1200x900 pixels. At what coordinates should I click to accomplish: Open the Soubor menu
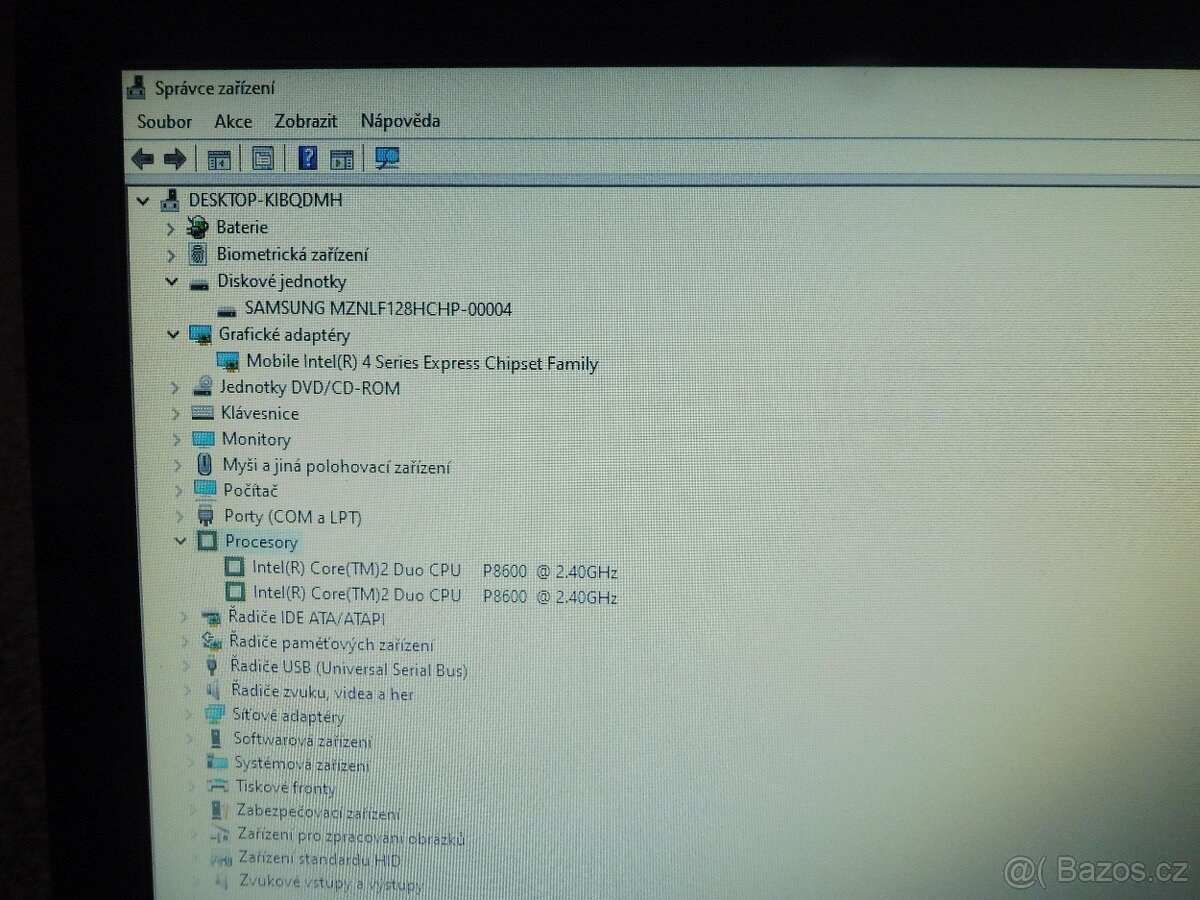(x=164, y=121)
